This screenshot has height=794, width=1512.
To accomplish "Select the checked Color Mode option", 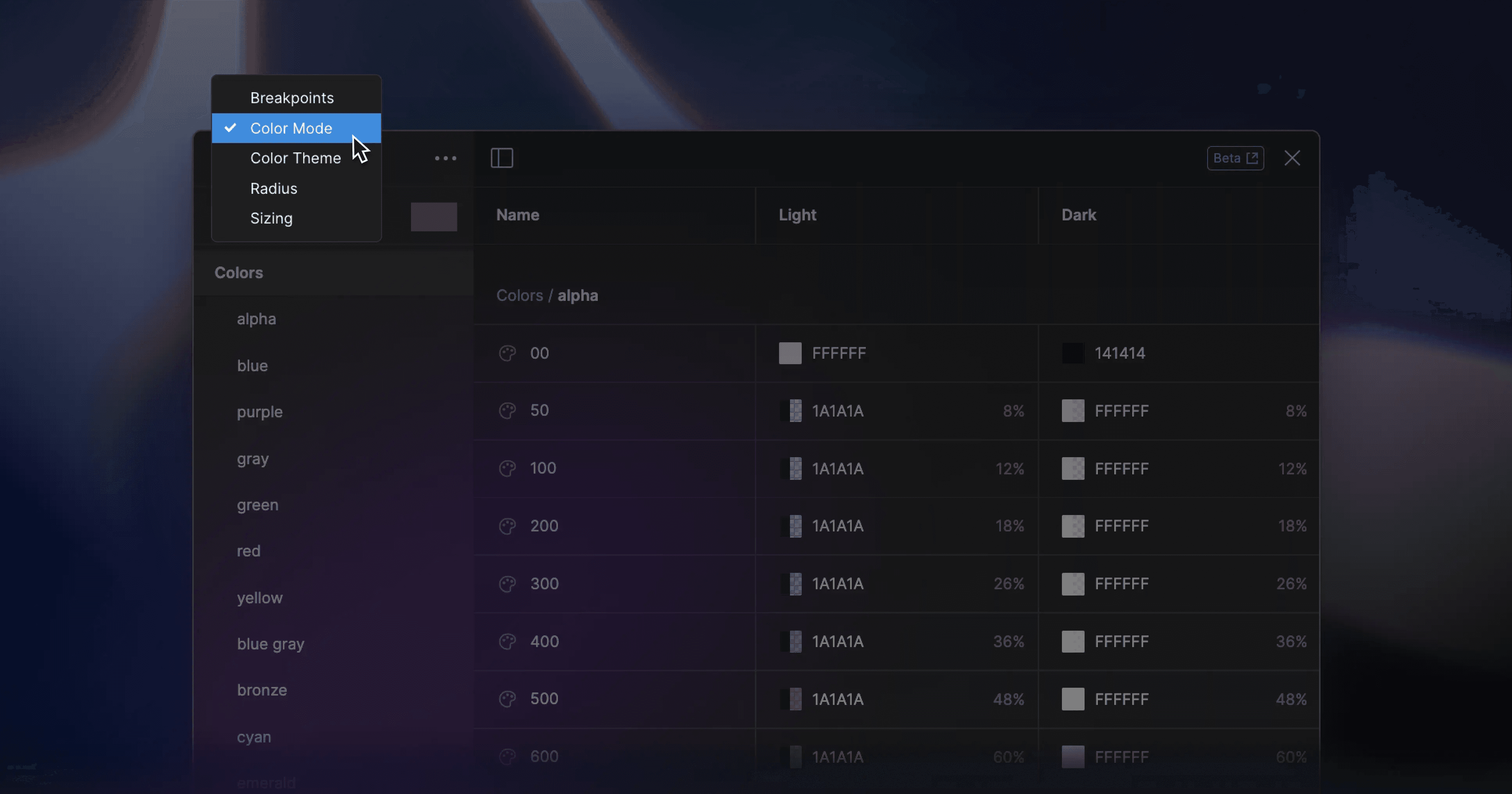I will [291, 128].
